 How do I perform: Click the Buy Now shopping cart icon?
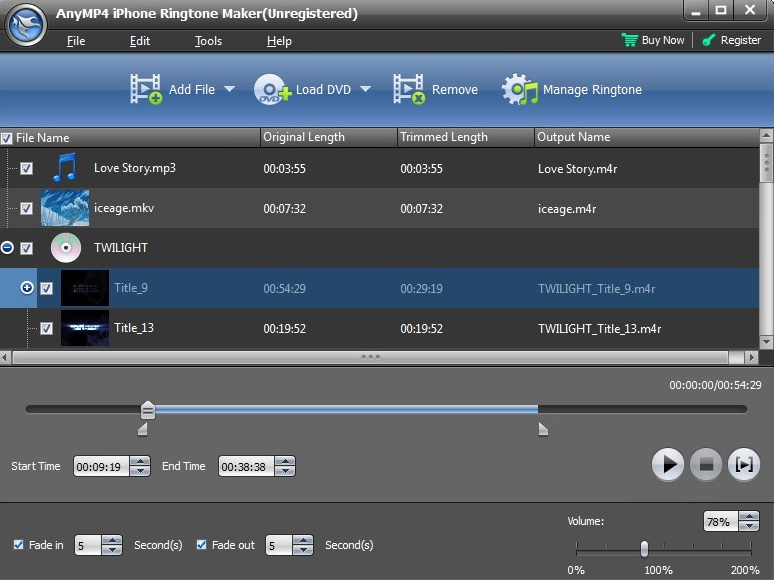[x=629, y=40]
